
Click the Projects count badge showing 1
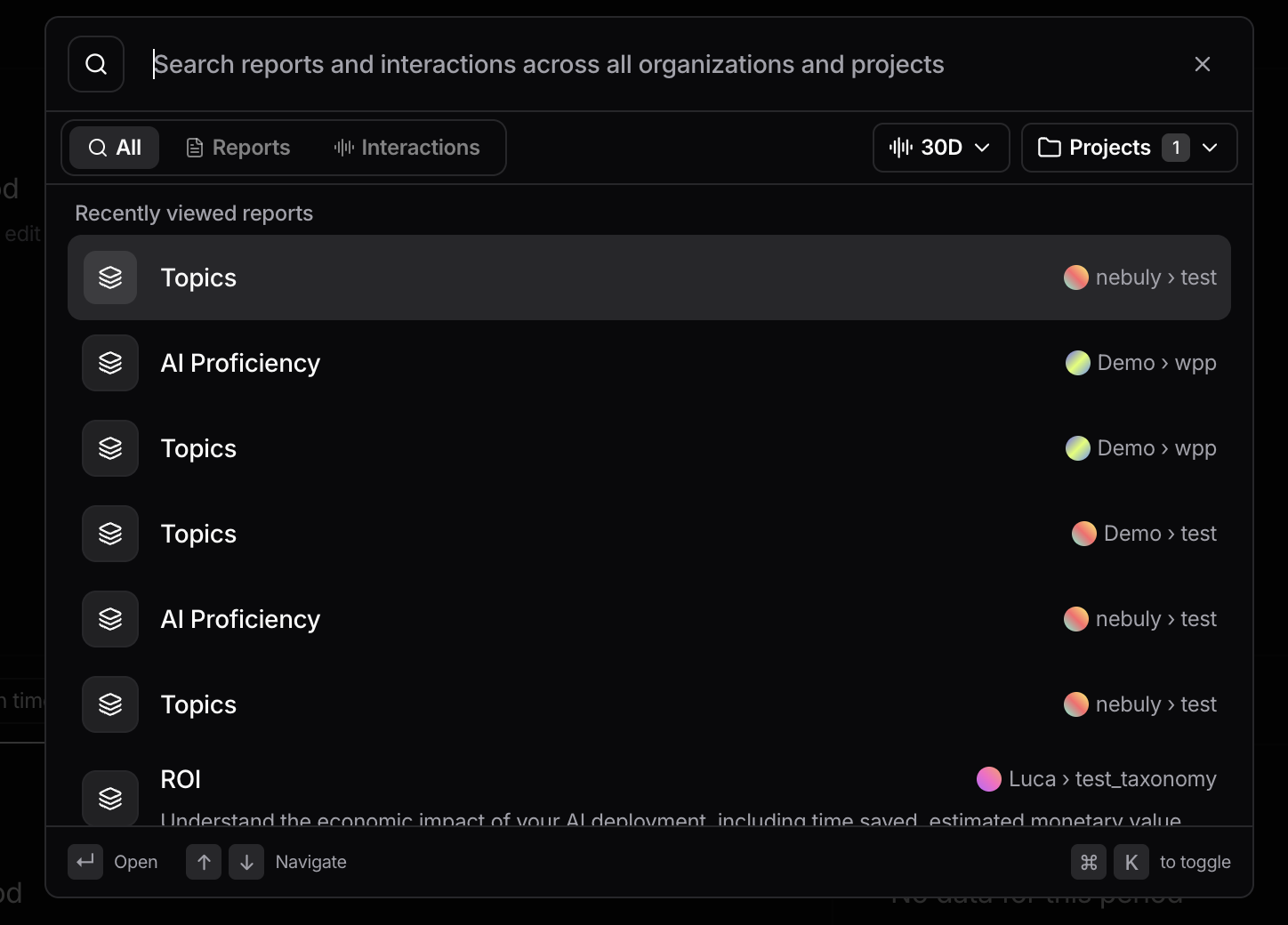[1176, 148]
